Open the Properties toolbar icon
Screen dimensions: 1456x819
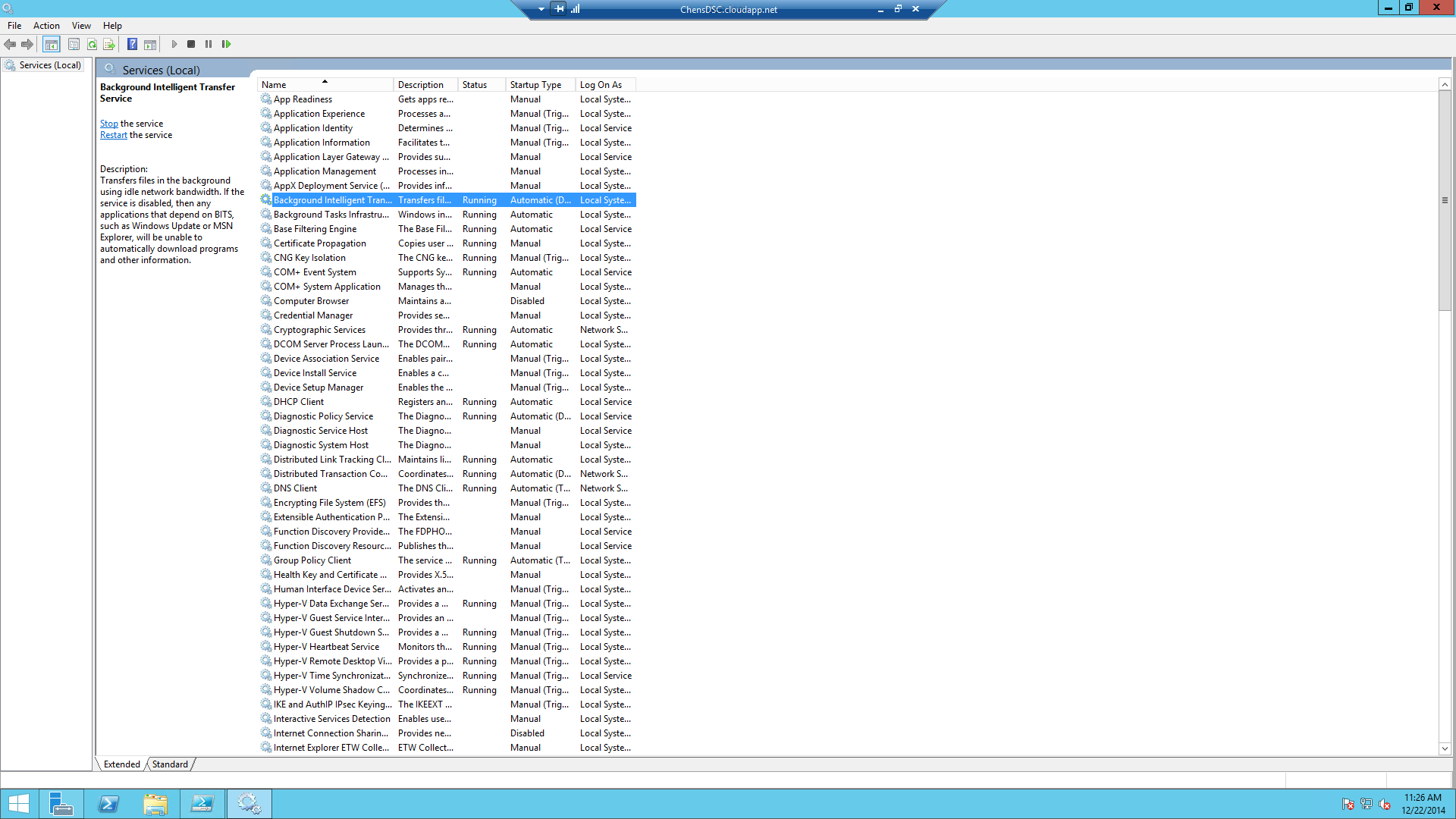(x=74, y=45)
